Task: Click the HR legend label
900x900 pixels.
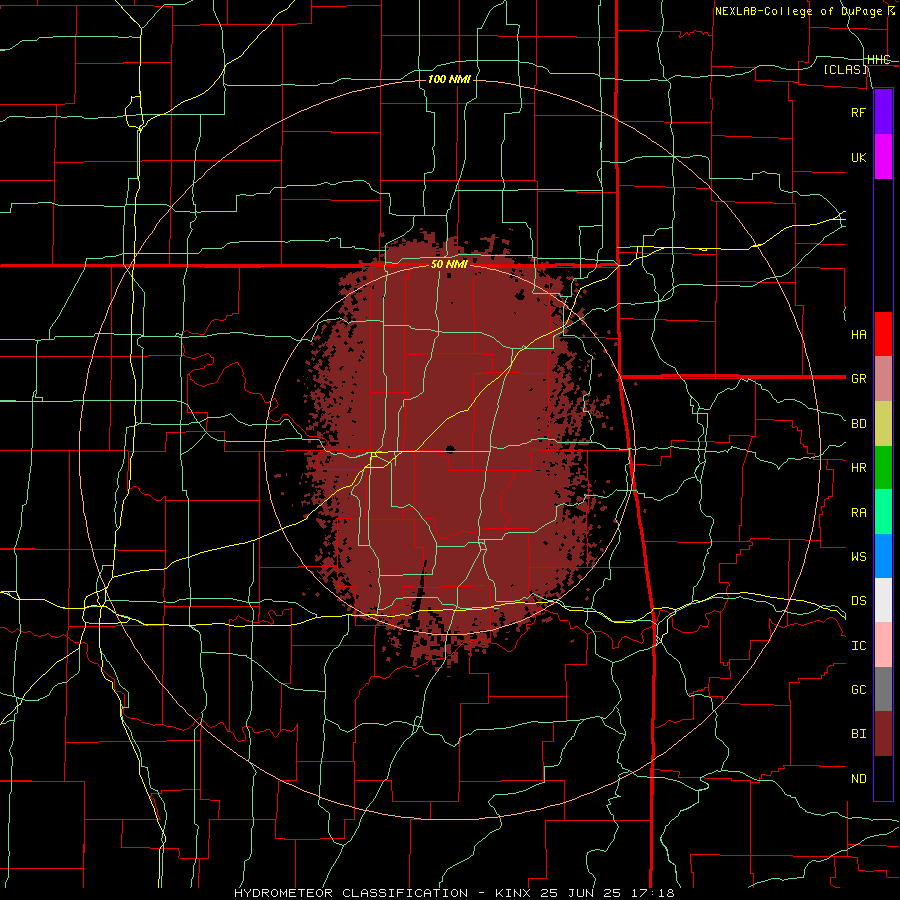Action: coord(859,468)
